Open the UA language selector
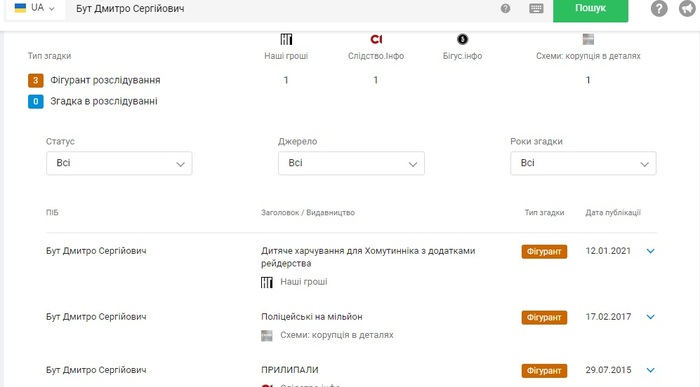700x387 pixels. [x=34, y=8]
